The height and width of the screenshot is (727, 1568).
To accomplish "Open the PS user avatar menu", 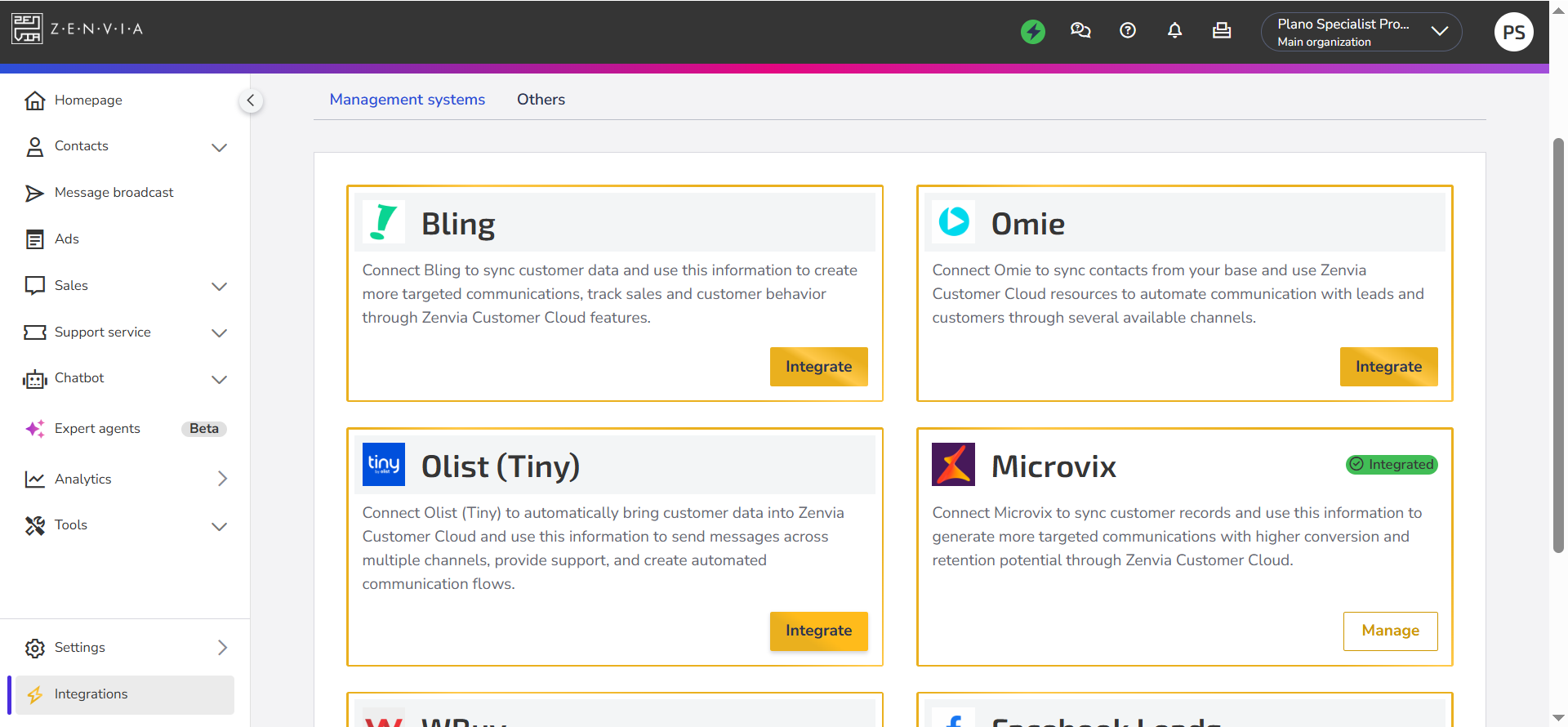I will coord(1514,32).
